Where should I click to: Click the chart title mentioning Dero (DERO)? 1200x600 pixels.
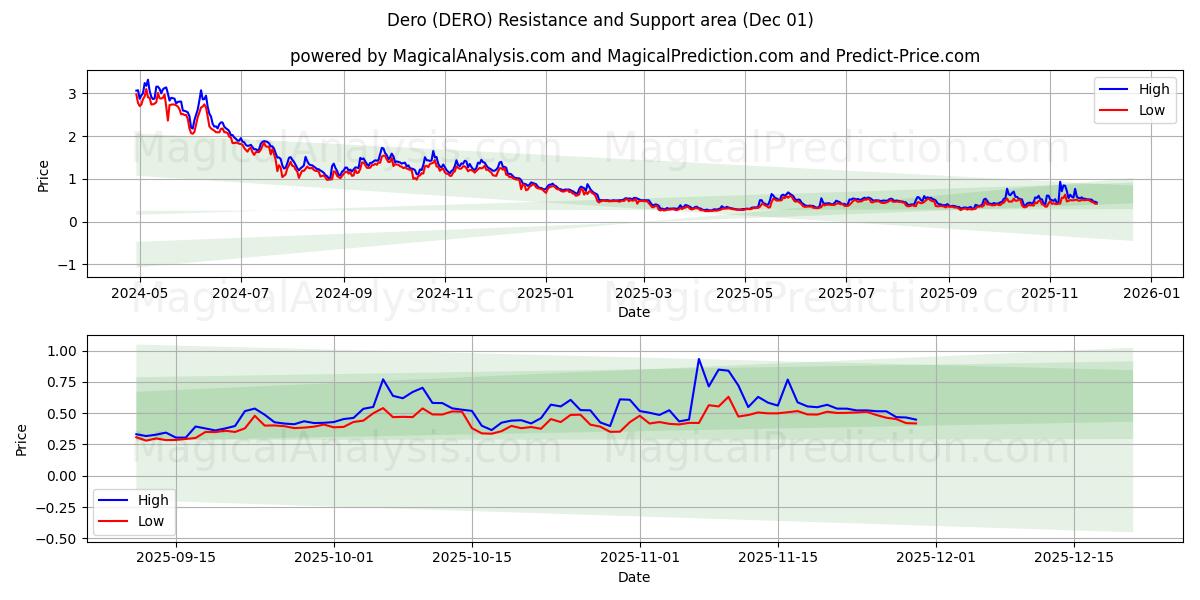pos(600,18)
